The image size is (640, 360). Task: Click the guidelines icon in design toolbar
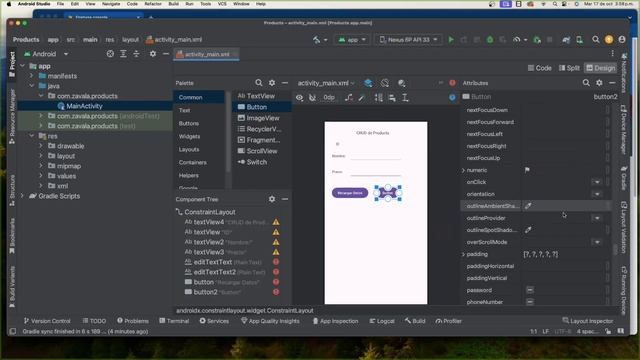(405, 98)
